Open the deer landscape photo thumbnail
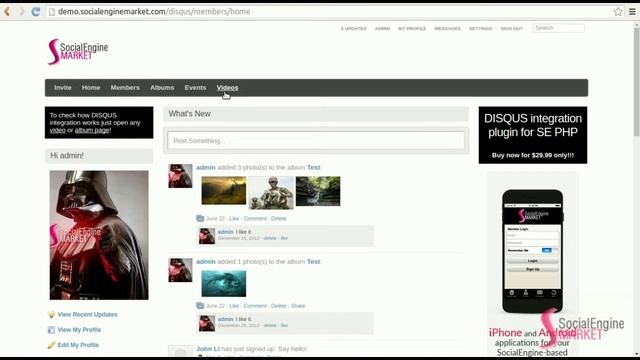The width and height of the screenshot is (640, 360). pos(224,191)
